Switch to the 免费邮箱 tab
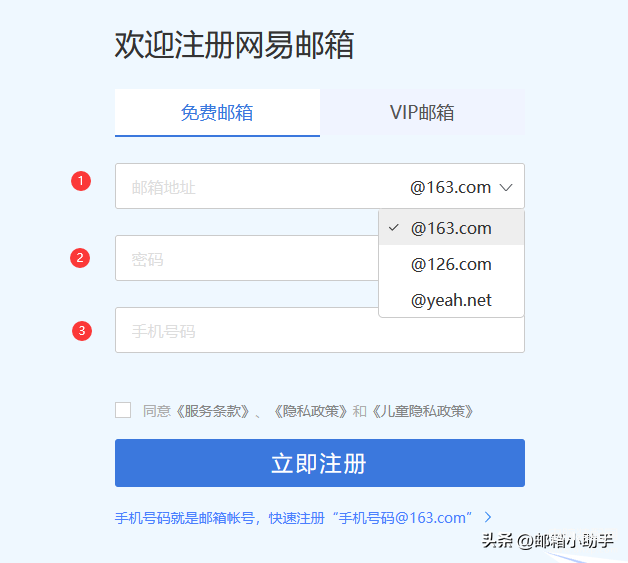This screenshot has height=563, width=628. point(217,113)
